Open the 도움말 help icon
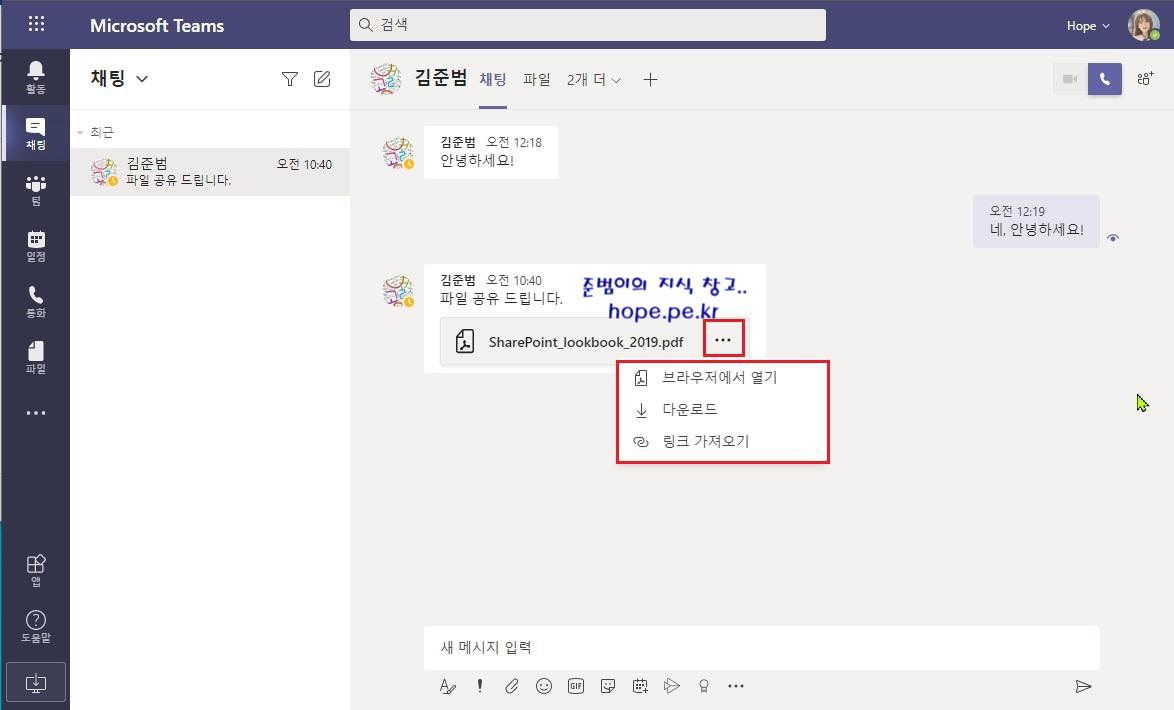1174x710 pixels. 36,626
